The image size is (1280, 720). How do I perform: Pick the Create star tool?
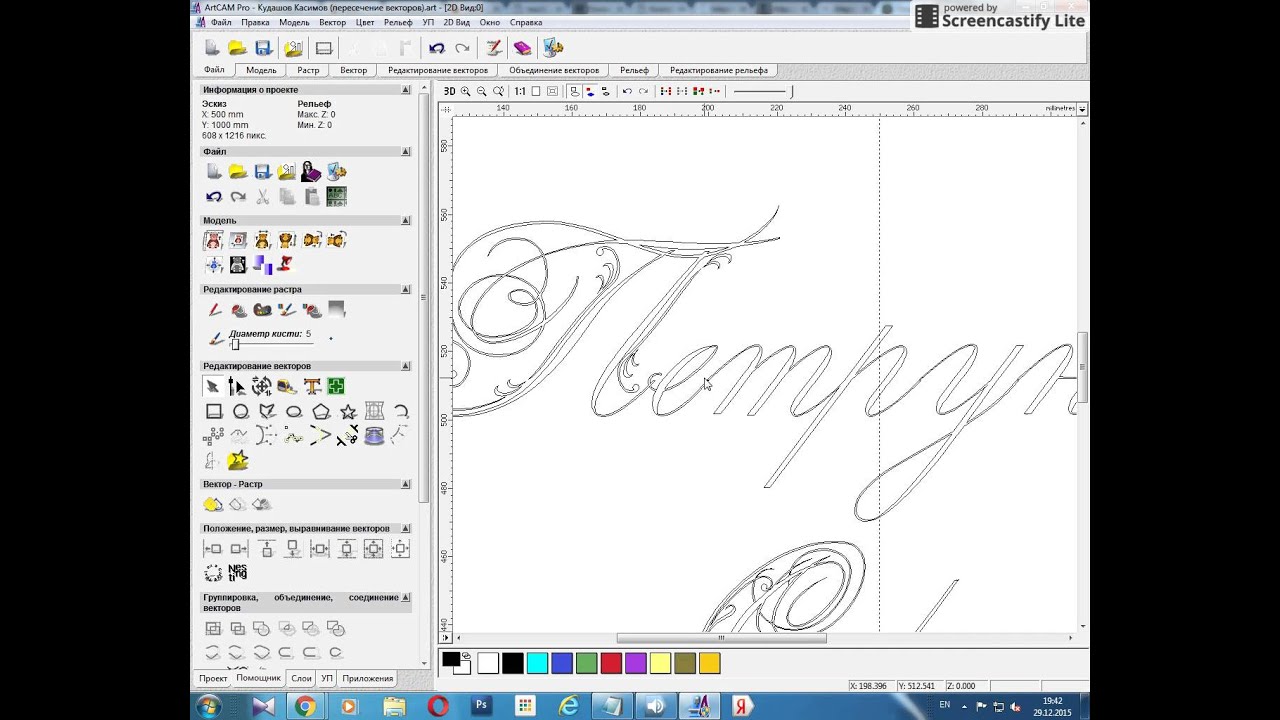coord(348,411)
